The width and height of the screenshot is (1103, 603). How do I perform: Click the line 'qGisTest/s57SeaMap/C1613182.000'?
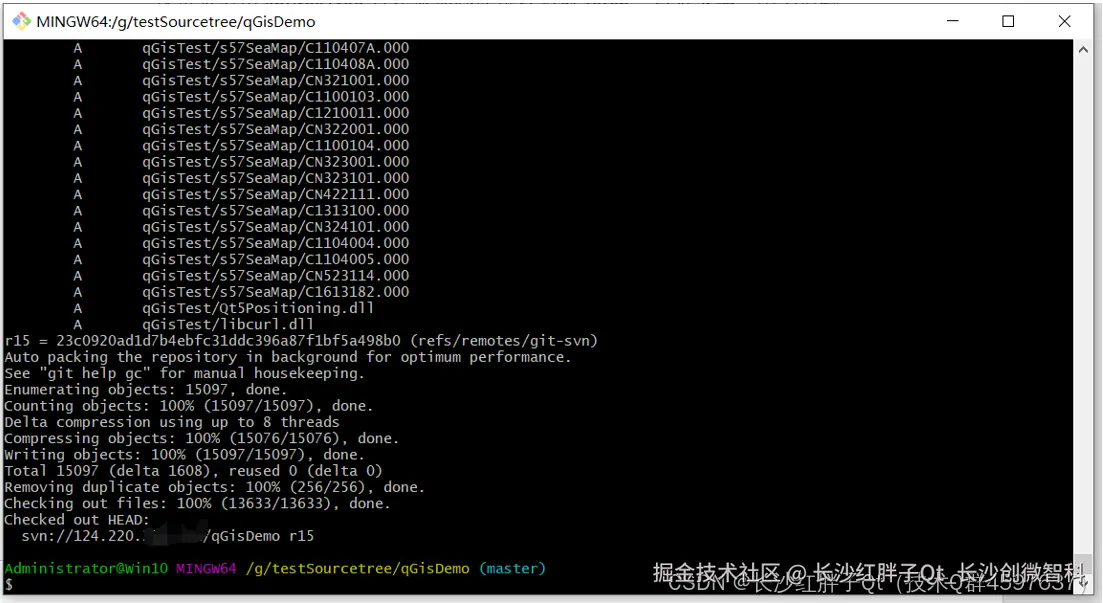[x=276, y=291]
